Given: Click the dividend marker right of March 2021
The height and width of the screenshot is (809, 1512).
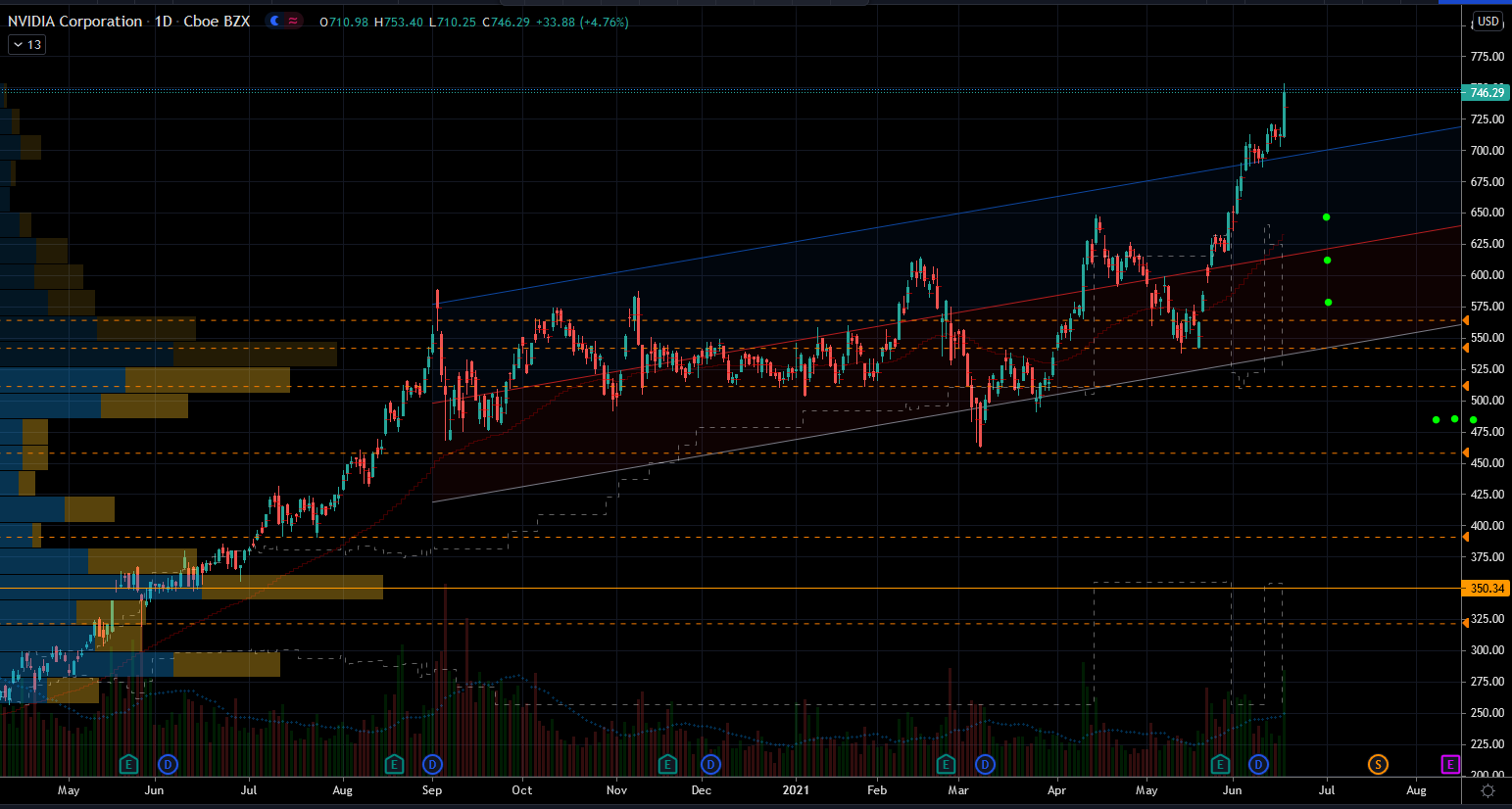Looking at the screenshot, I should coord(985,764).
